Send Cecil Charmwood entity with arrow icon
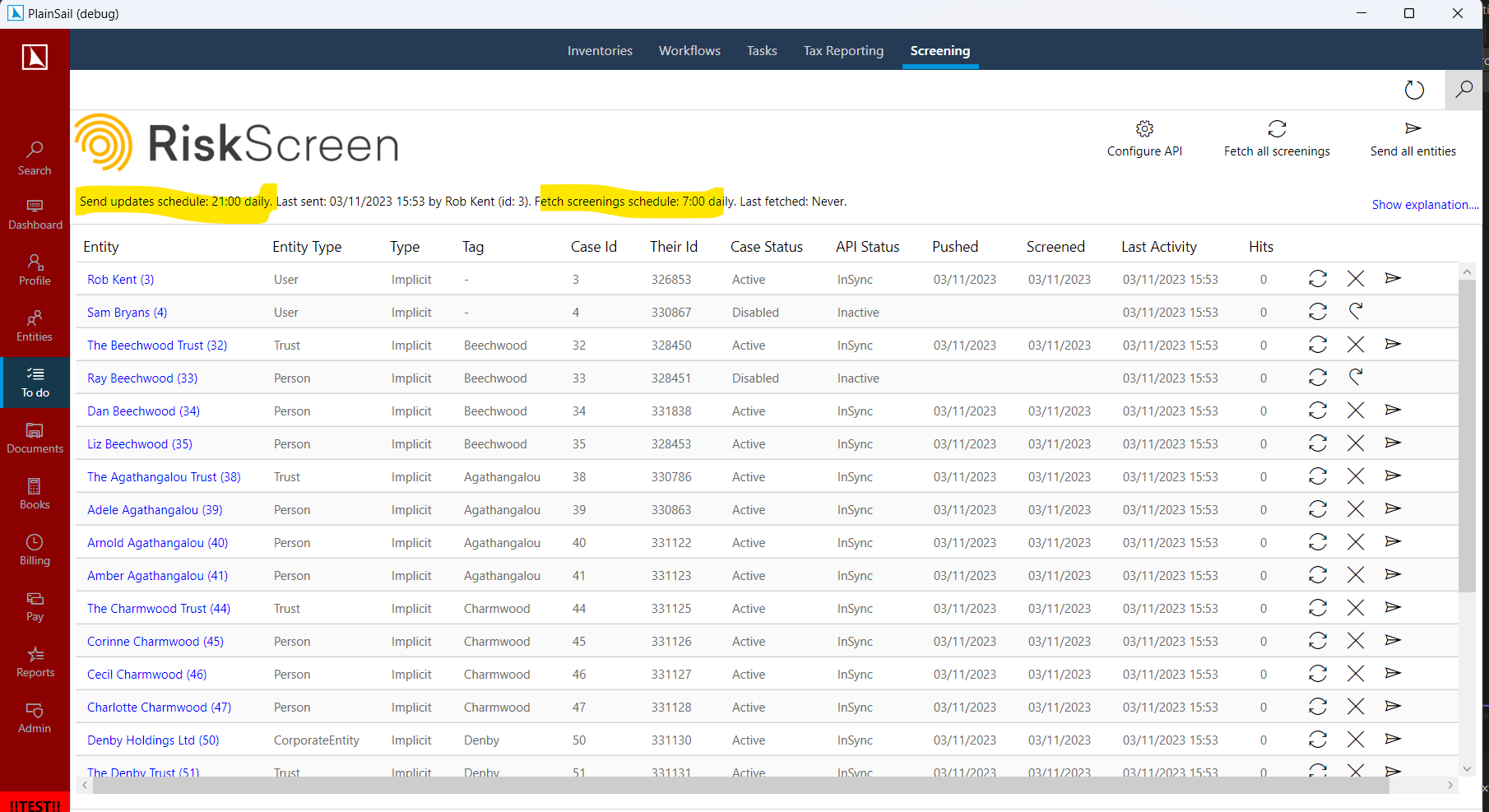Image resolution: width=1489 pixels, height=812 pixels. tap(1393, 673)
